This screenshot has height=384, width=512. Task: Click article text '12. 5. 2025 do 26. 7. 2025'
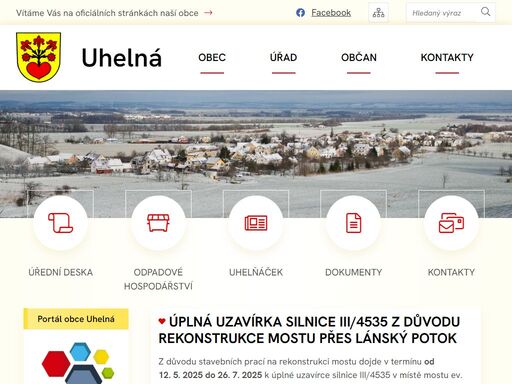pyautogui.click(x=210, y=375)
